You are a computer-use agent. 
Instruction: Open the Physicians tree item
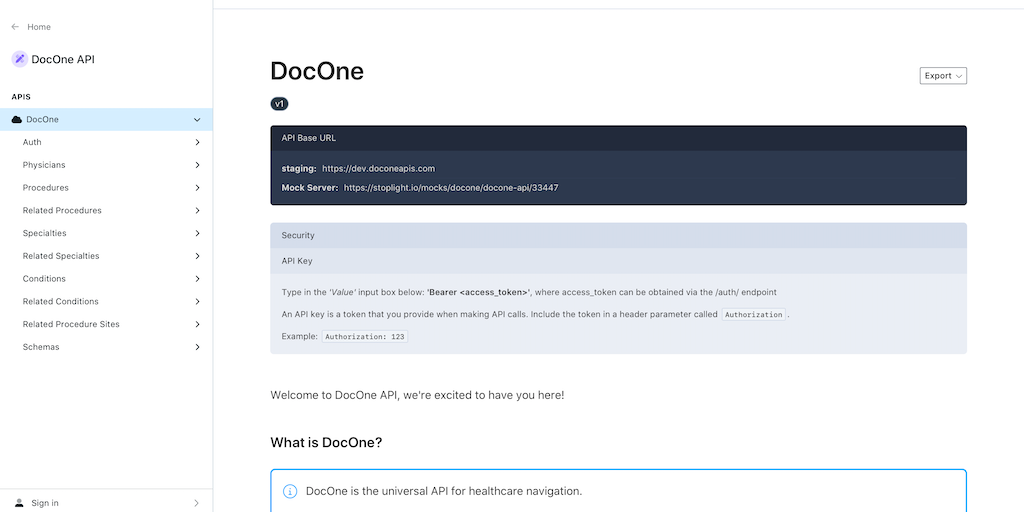106,165
